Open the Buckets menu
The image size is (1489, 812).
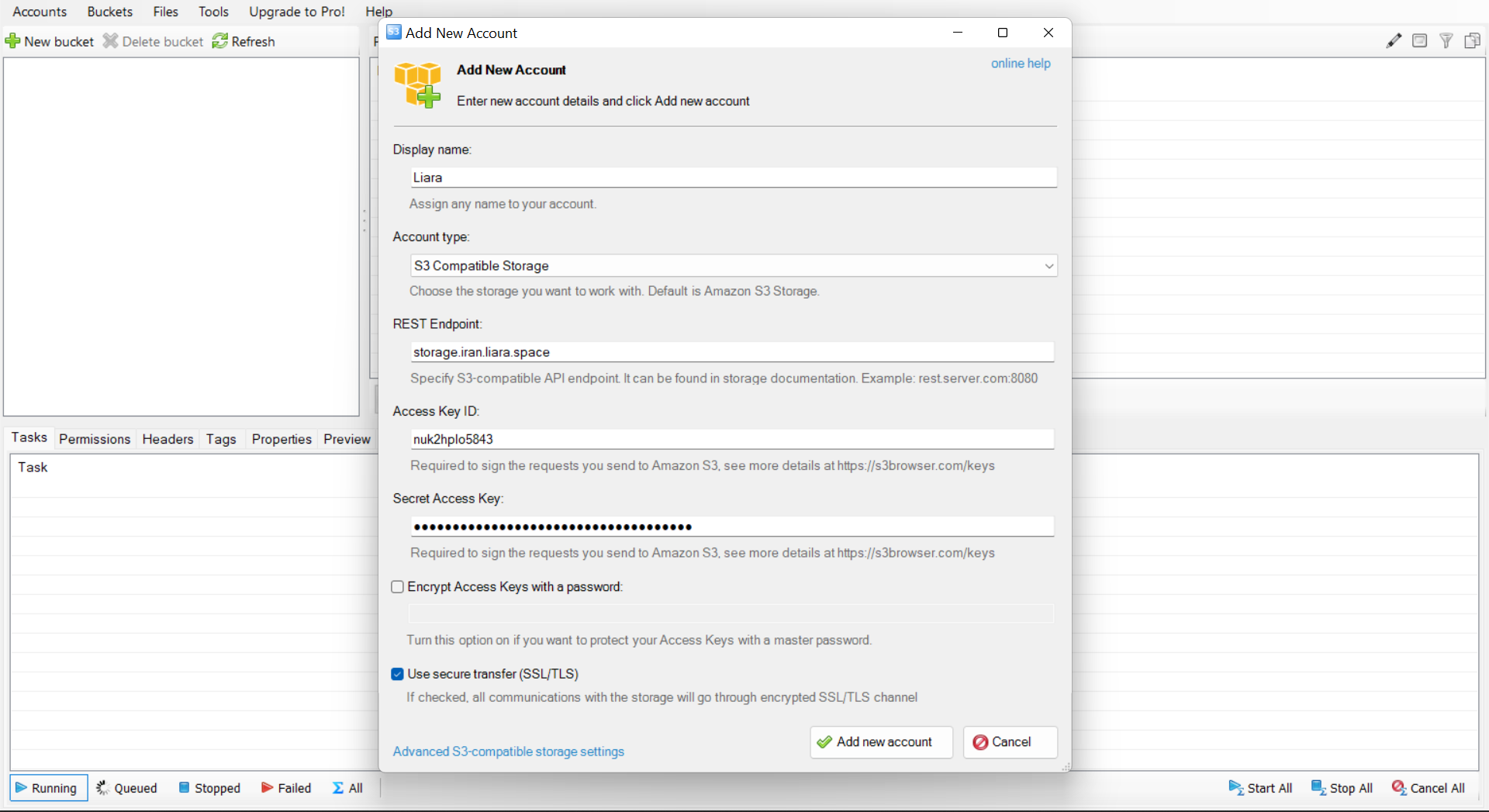coord(110,12)
